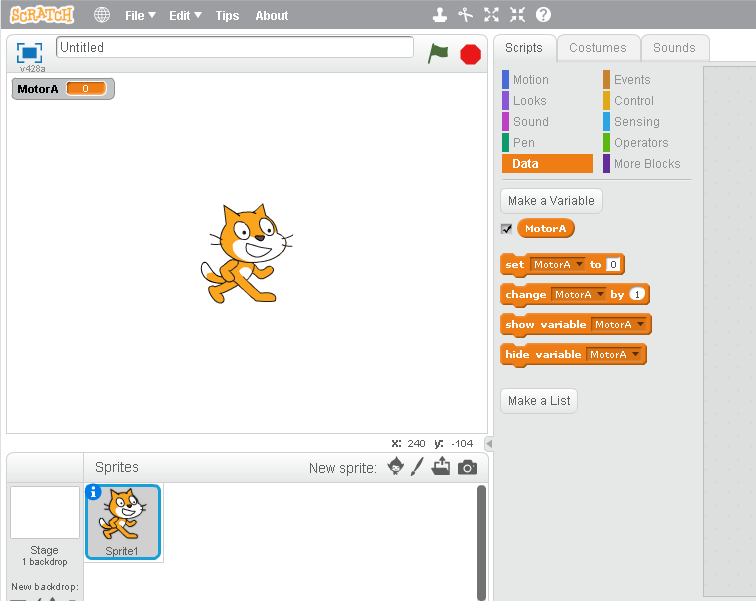This screenshot has height=601, width=756.
Task: Click the number field in change MotorA block
Action: (637, 294)
